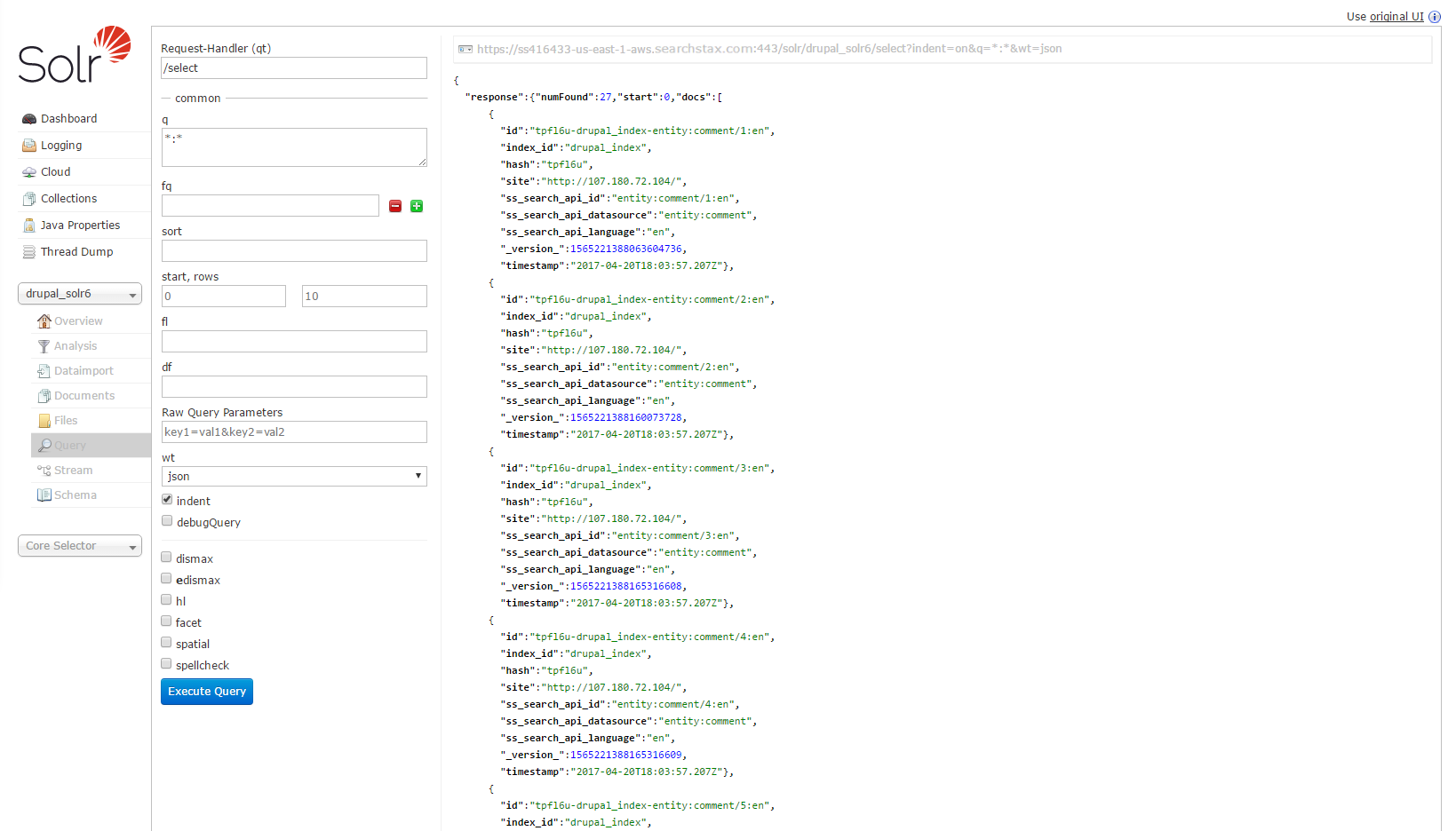Enable the facet checkbox
1456x831 pixels.
166,621
